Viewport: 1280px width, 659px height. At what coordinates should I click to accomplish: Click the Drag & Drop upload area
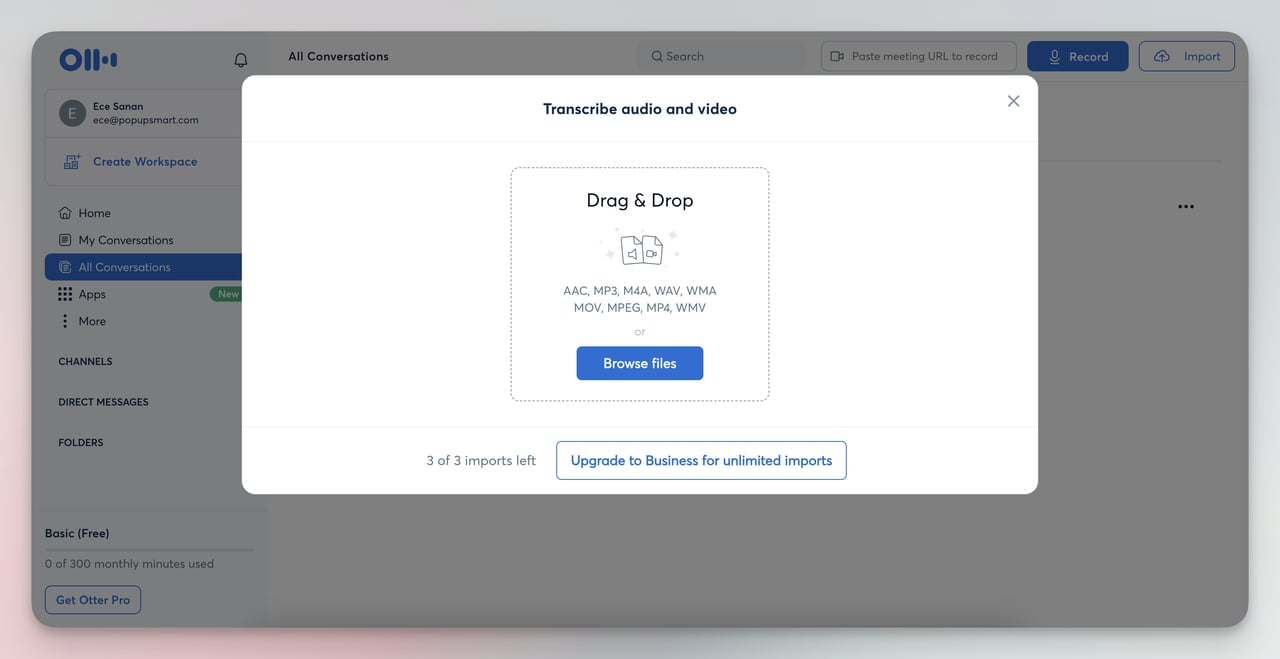click(x=640, y=284)
